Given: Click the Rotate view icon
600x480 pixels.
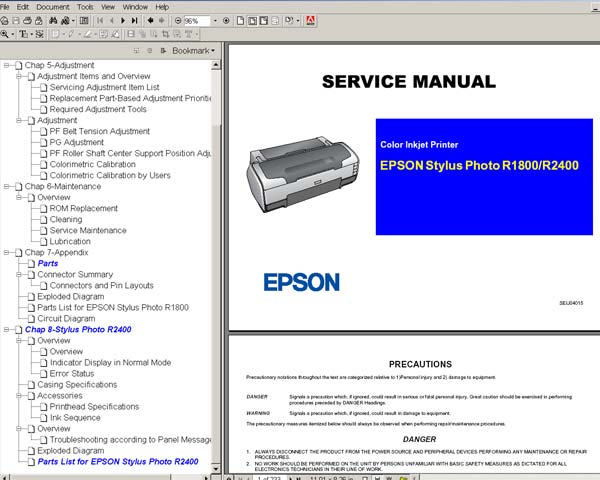Looking at the screenshot, I should tap(289, 21).
